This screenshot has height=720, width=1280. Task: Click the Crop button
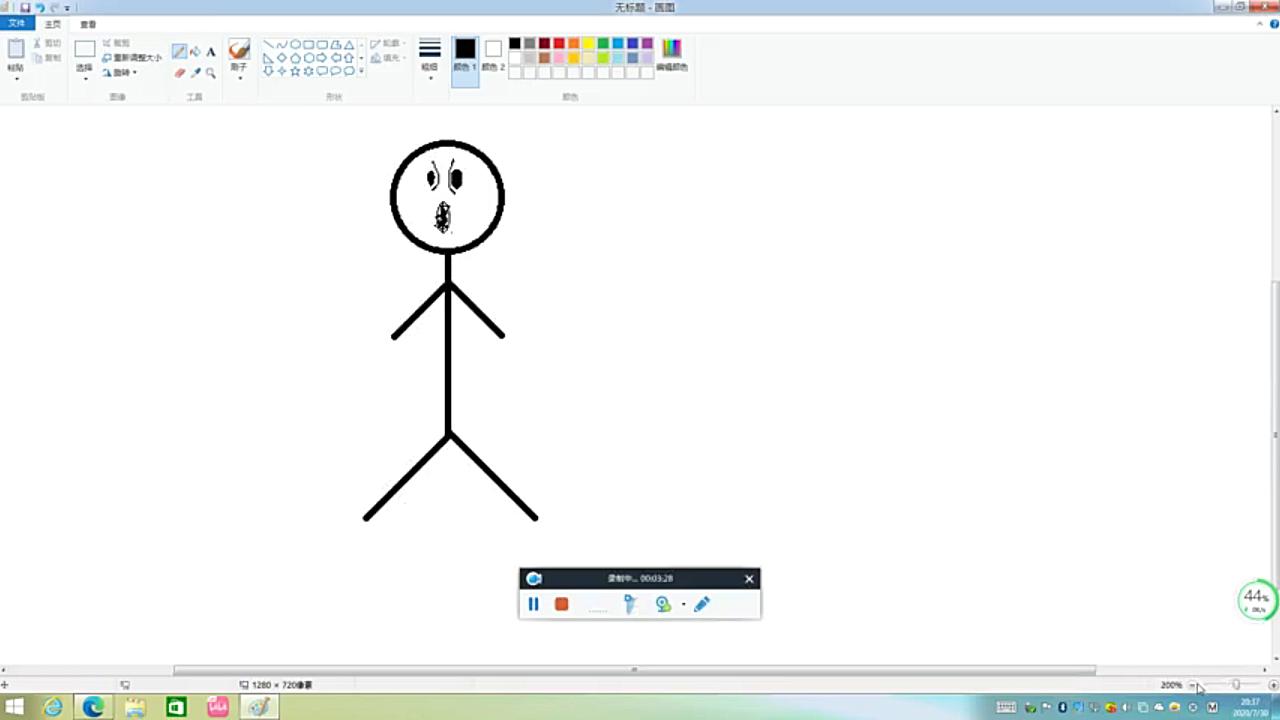116,43
